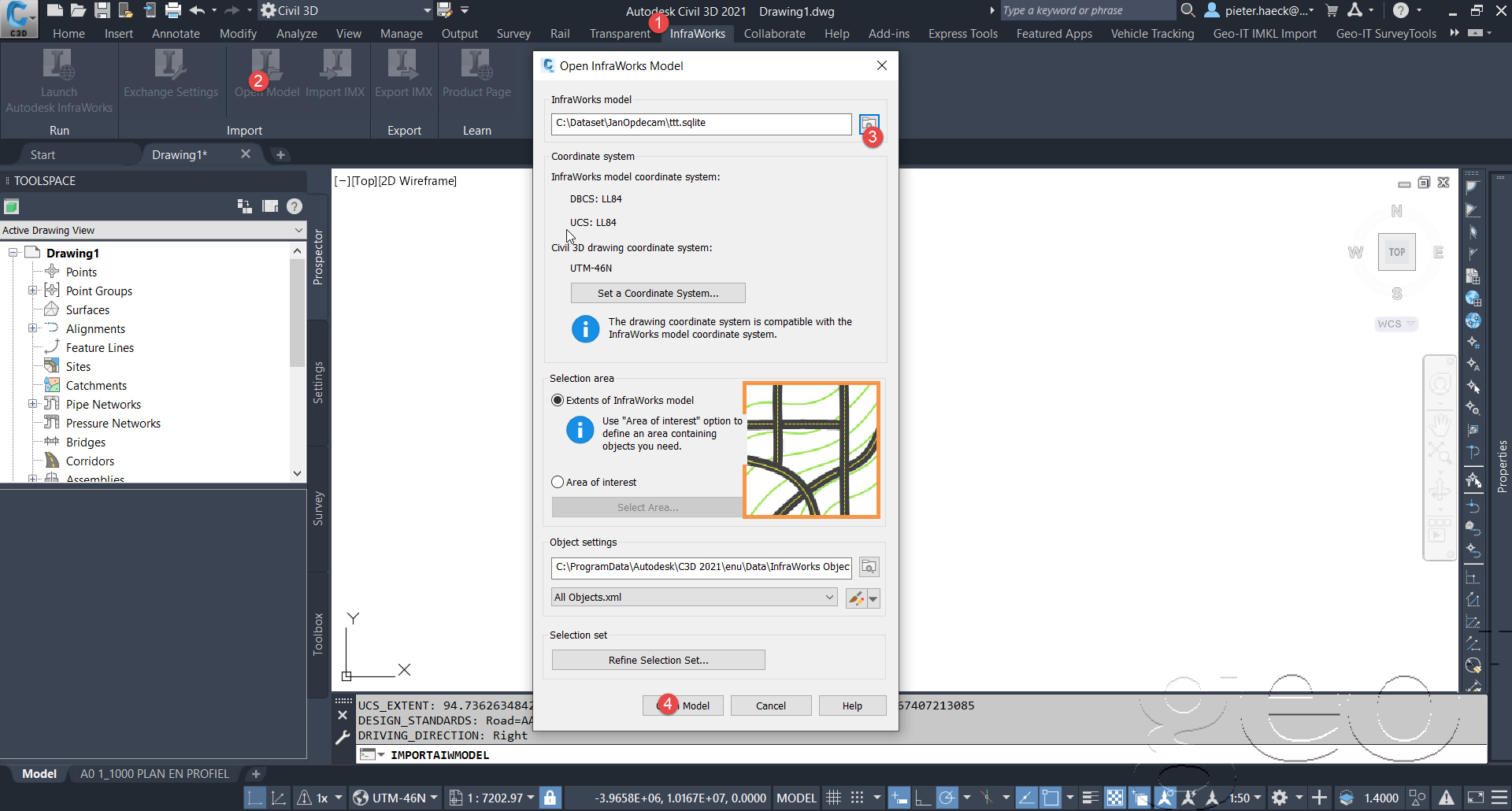Close the command line with X icon
1512x811 pixels.
click(343, 715)
